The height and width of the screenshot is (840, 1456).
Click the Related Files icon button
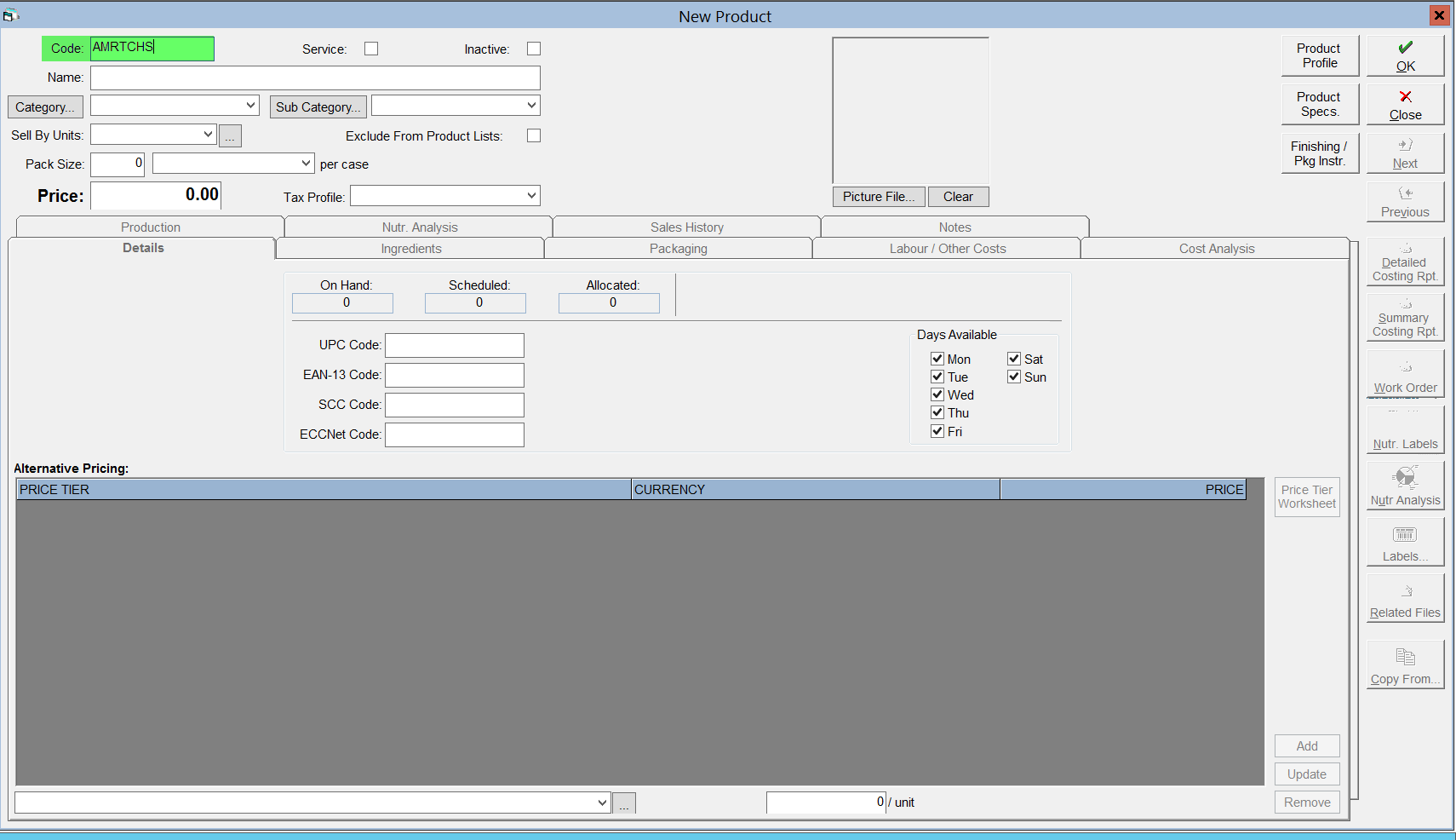(1405, 598)
